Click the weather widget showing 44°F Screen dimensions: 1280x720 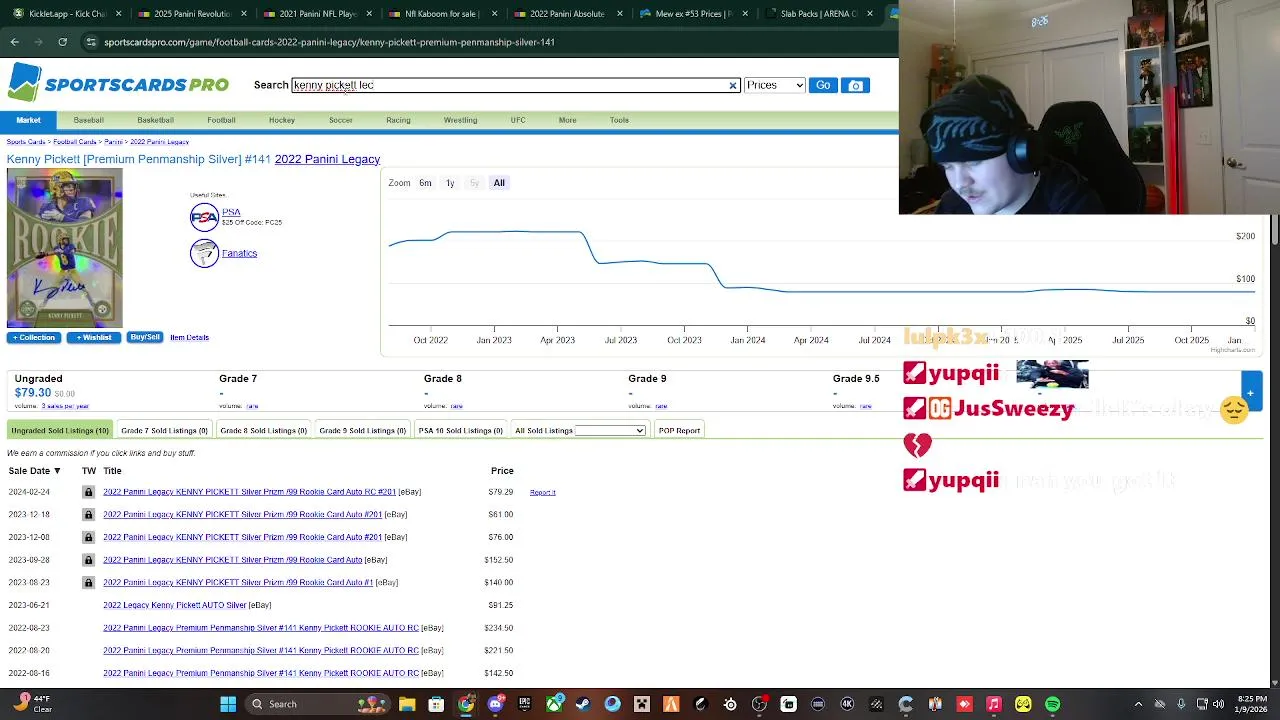point(31,704)
